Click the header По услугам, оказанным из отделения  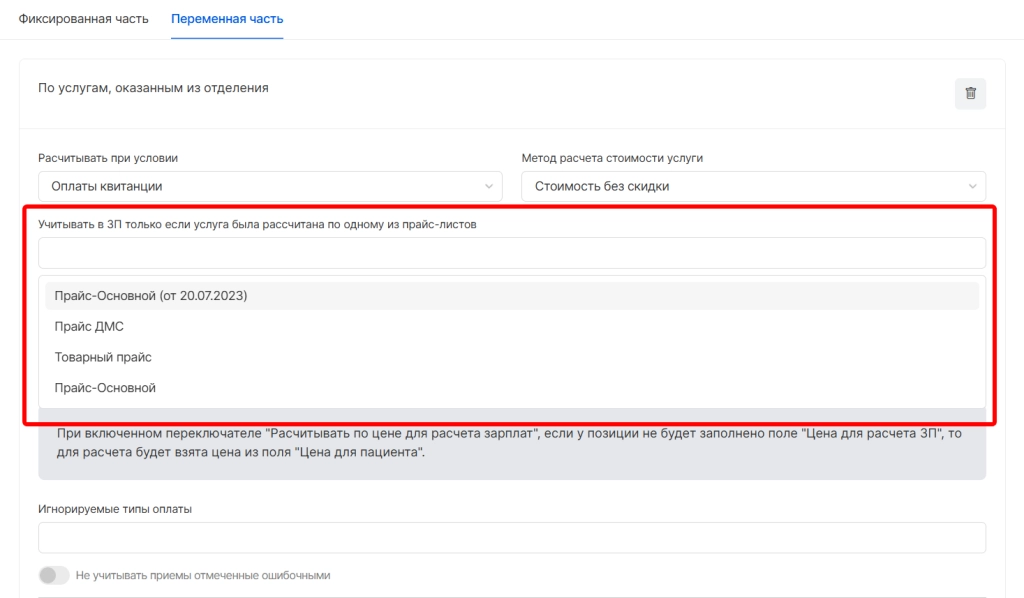pyautogui.click(x=153, y=88)
